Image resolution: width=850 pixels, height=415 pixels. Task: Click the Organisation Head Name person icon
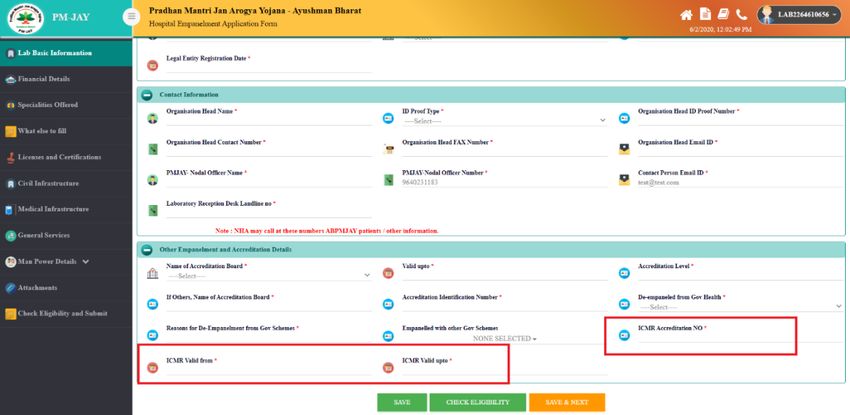(x=152, y=118)
